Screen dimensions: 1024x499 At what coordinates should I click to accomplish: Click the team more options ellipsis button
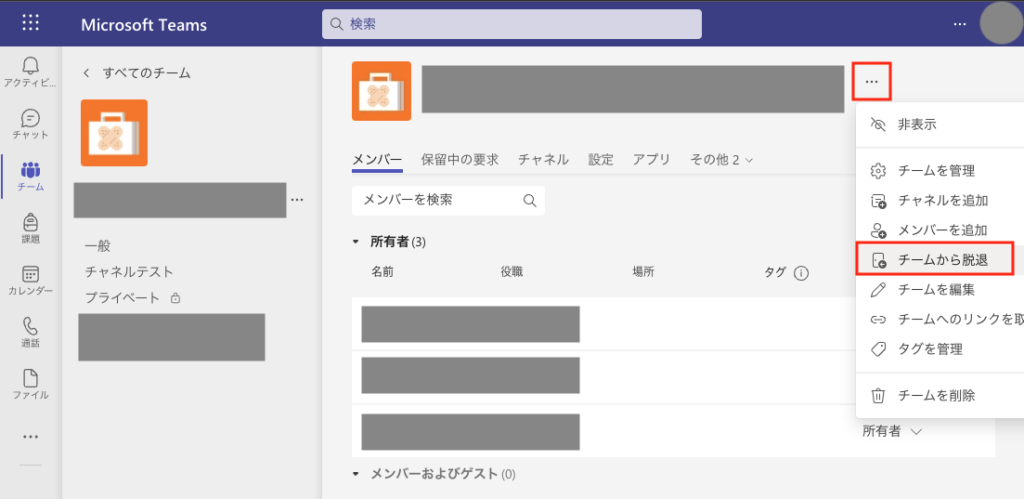(871, 81)
